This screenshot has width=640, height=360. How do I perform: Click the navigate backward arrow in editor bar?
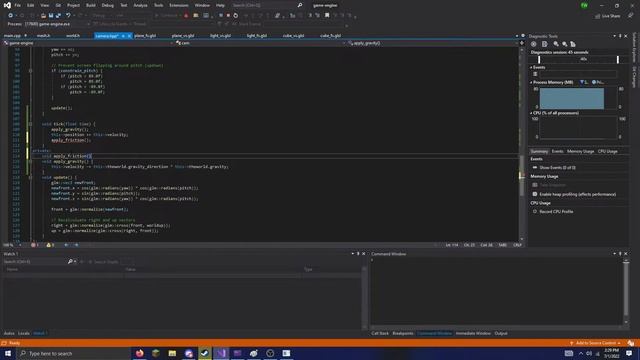66,245
